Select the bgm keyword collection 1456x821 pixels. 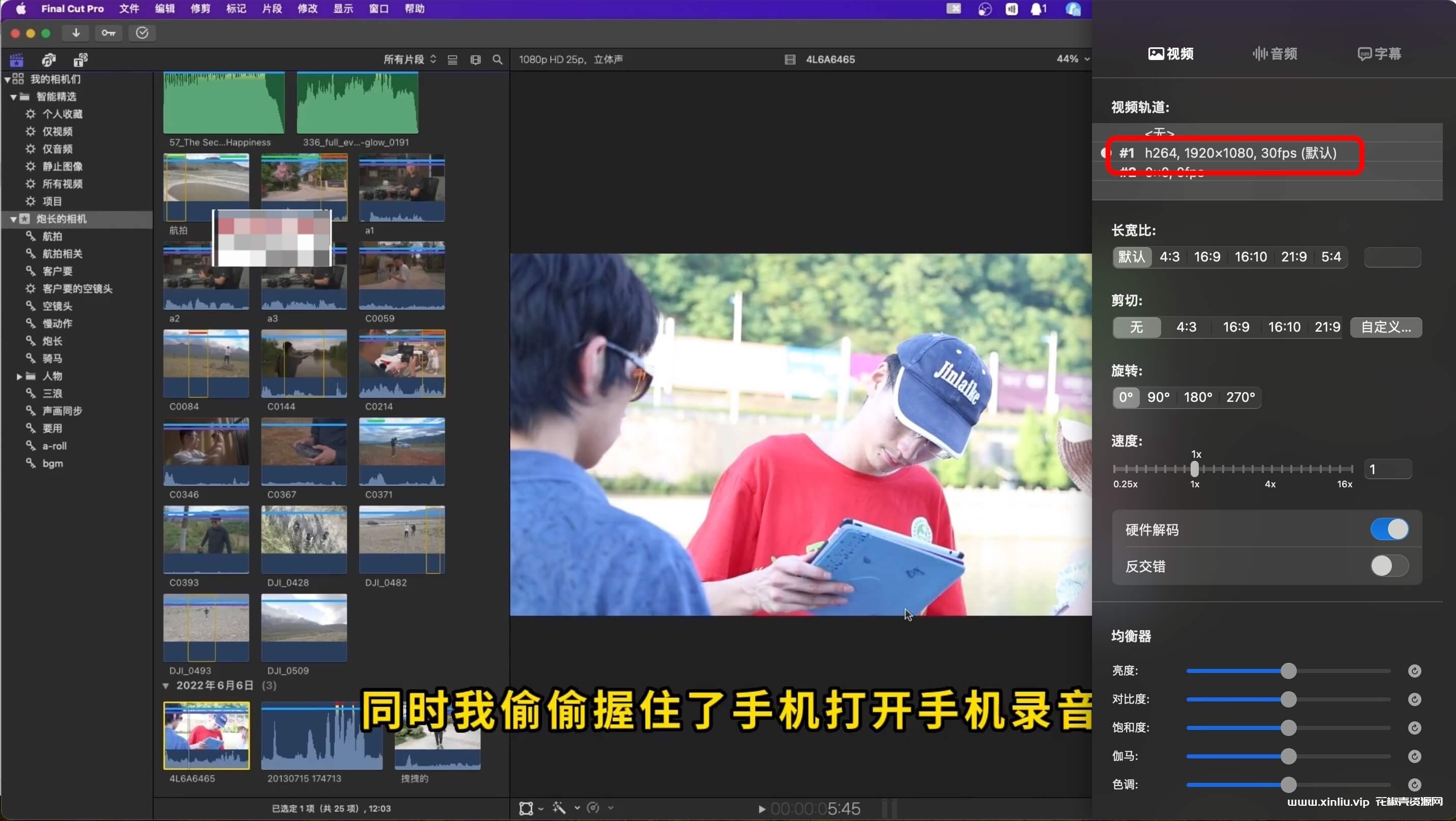pyautogui.click(x=52, y=463)
